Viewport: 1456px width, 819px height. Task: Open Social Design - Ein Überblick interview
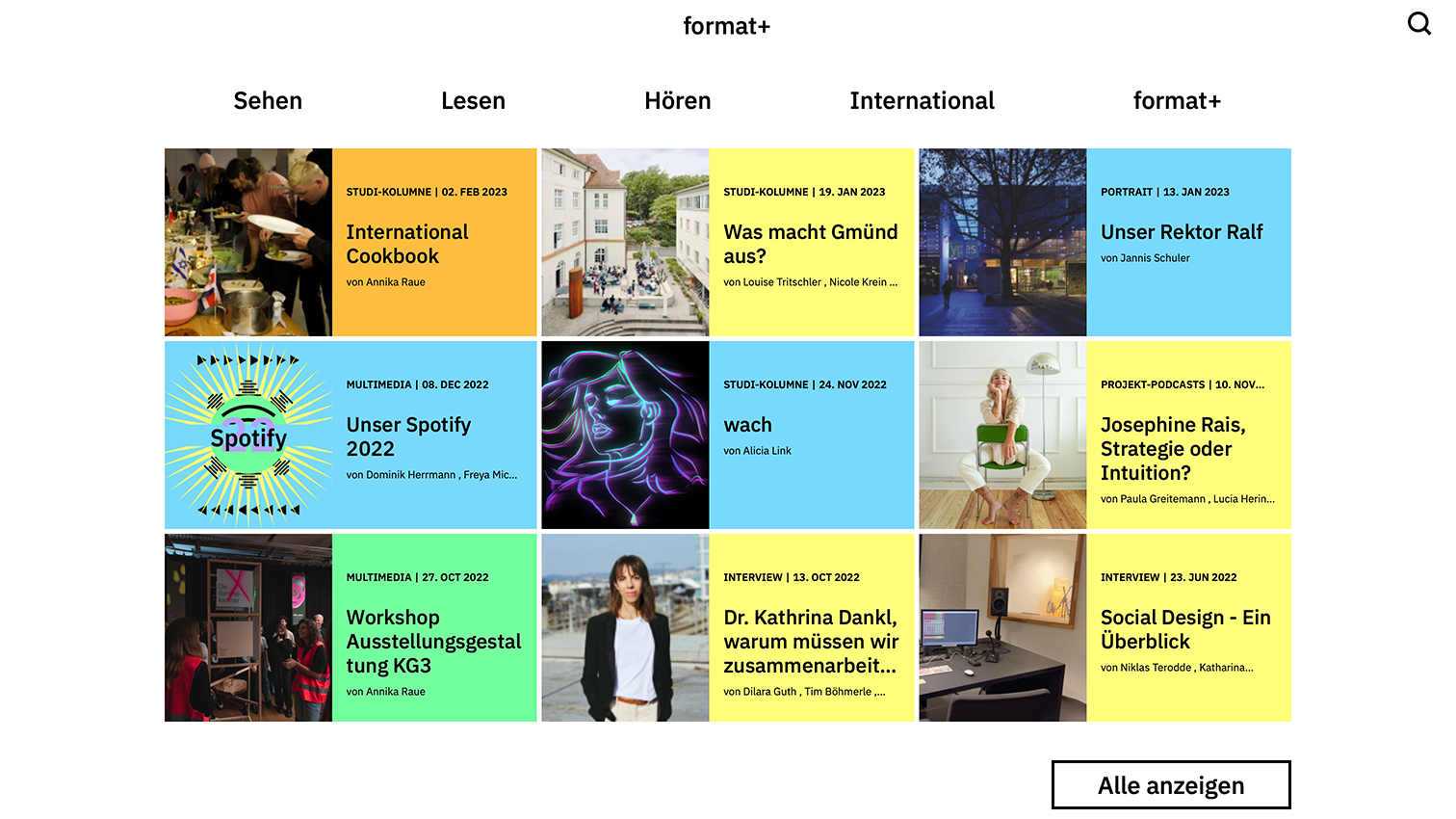pos(1185,629)
